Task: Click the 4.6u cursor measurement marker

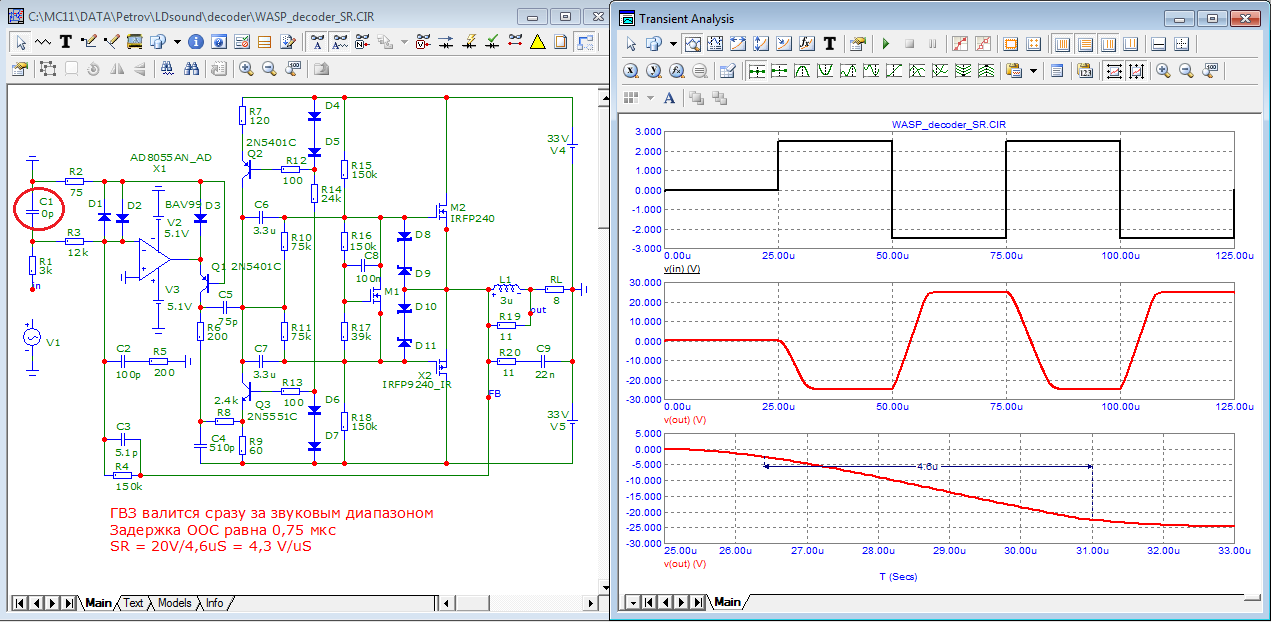Action: [x=926, y=466]
